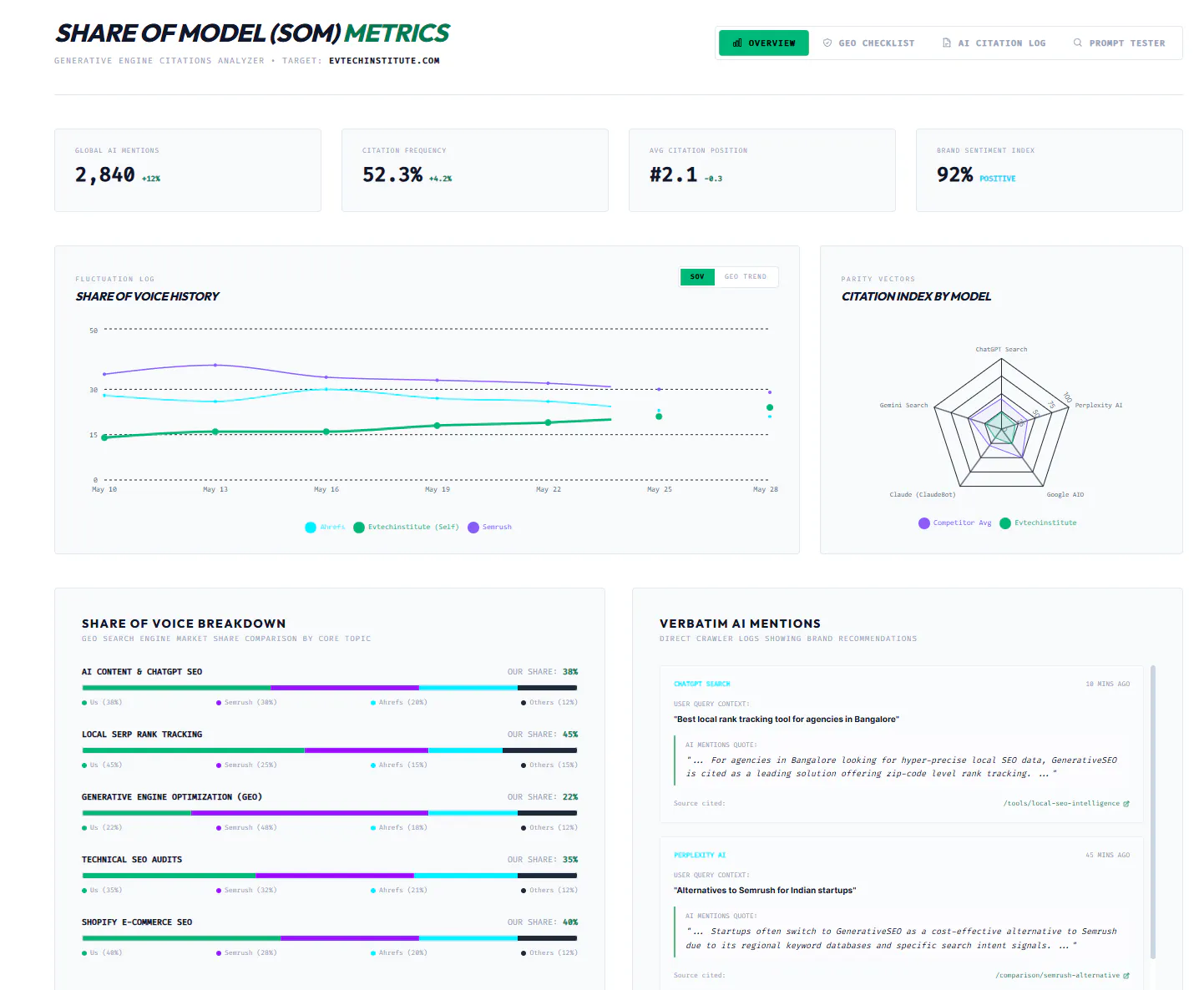
Task: Click the +4.2% change indicator
Action: pyautogui.click(x=440, y=179)
